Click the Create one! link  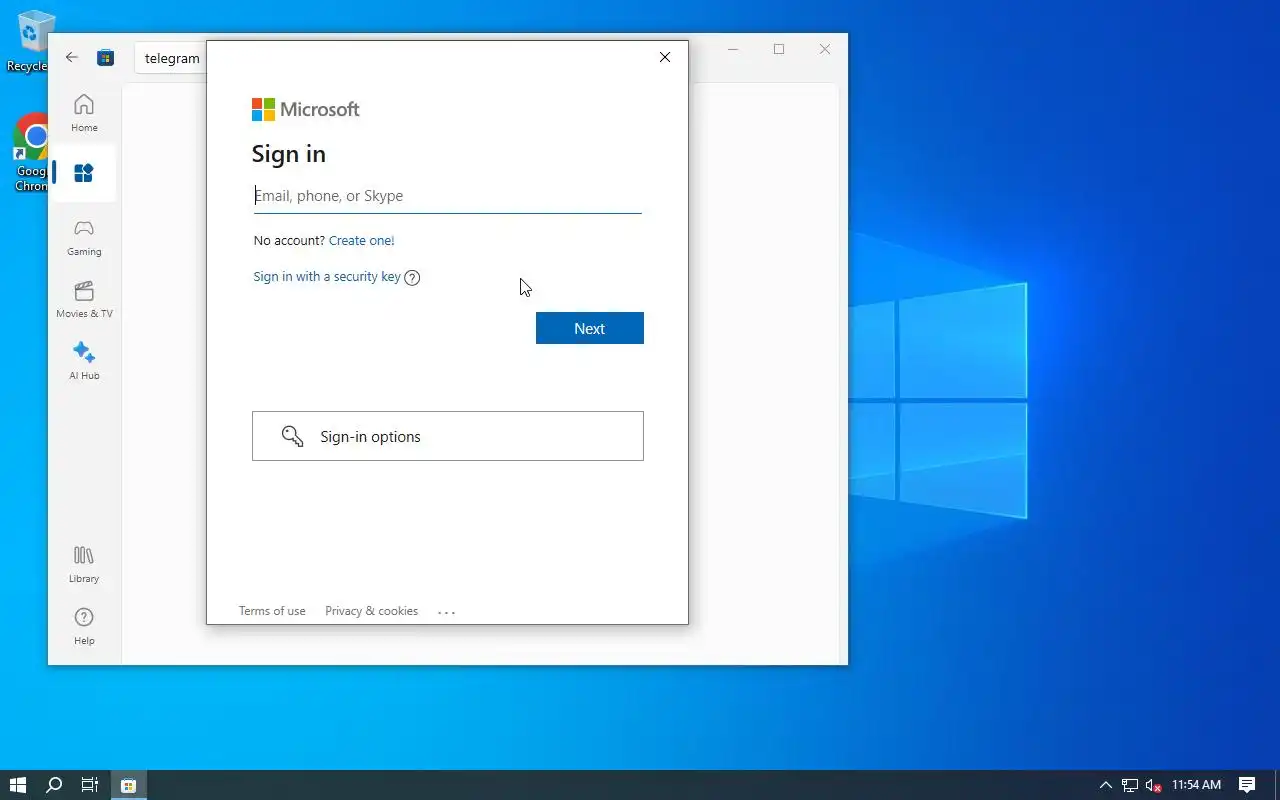361,241
